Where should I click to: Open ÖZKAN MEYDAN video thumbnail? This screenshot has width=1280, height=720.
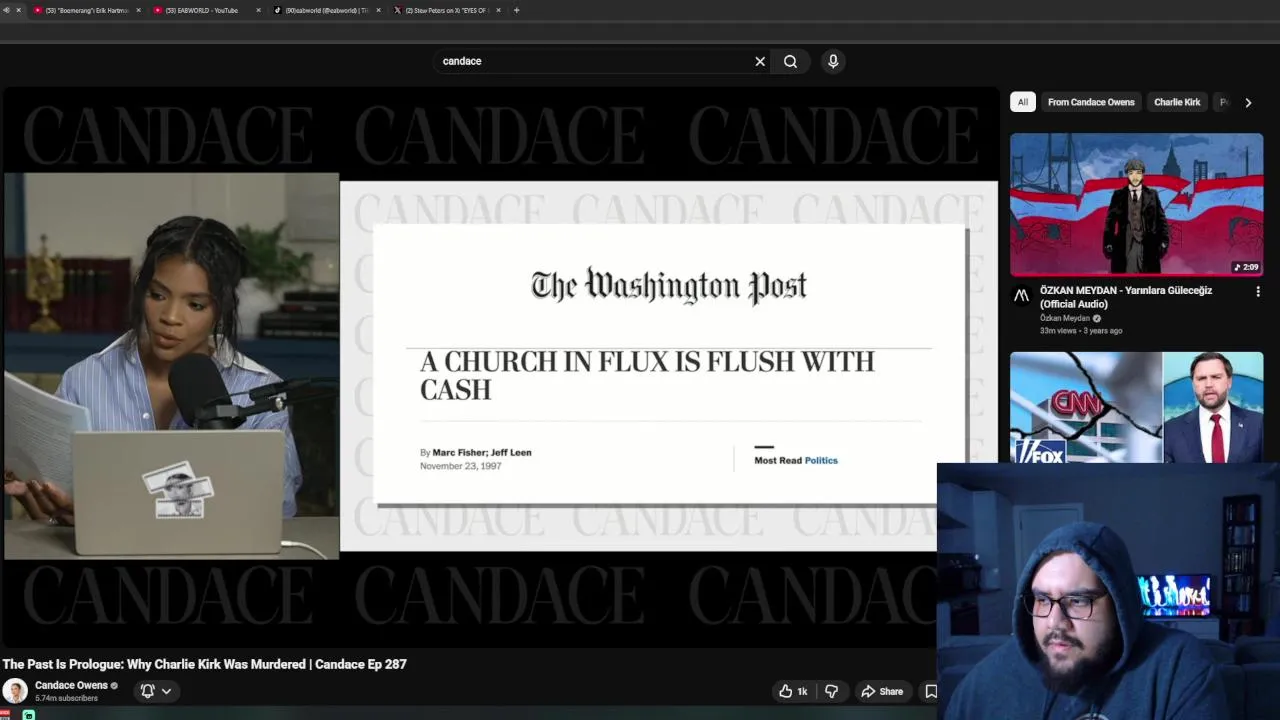pyautogui.click(x=1136, y=205)
